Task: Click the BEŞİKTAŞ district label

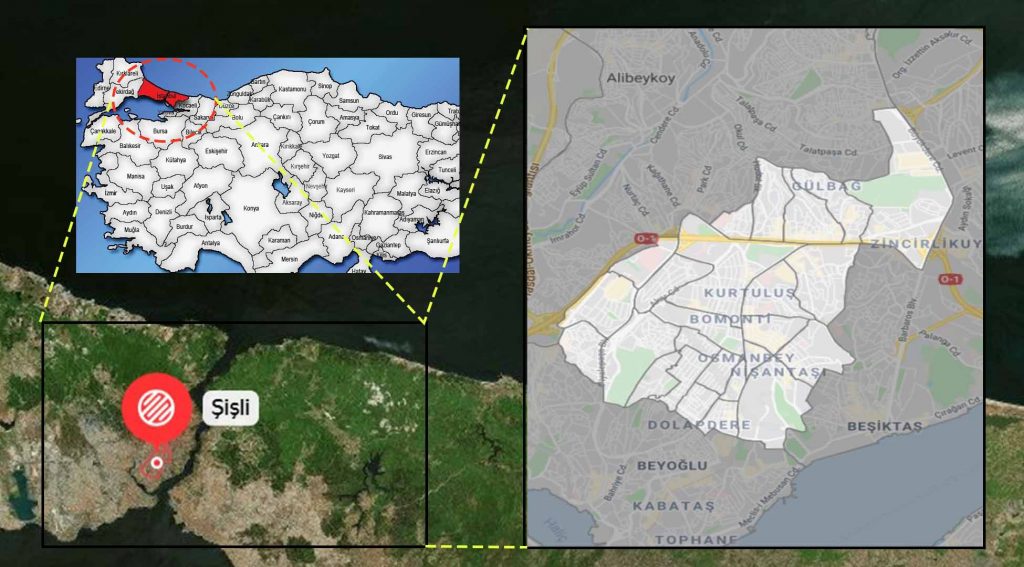Action: 884,427
